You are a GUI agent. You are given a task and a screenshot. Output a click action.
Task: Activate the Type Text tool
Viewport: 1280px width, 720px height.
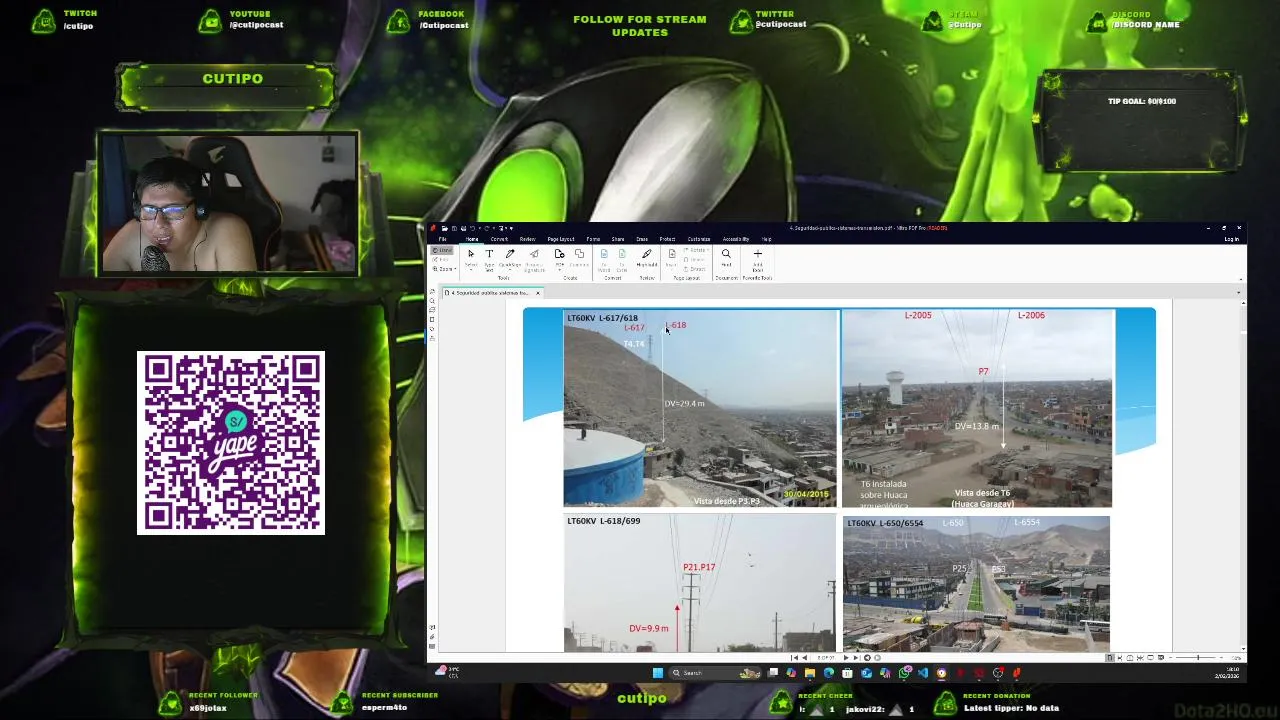click(489, 258)
